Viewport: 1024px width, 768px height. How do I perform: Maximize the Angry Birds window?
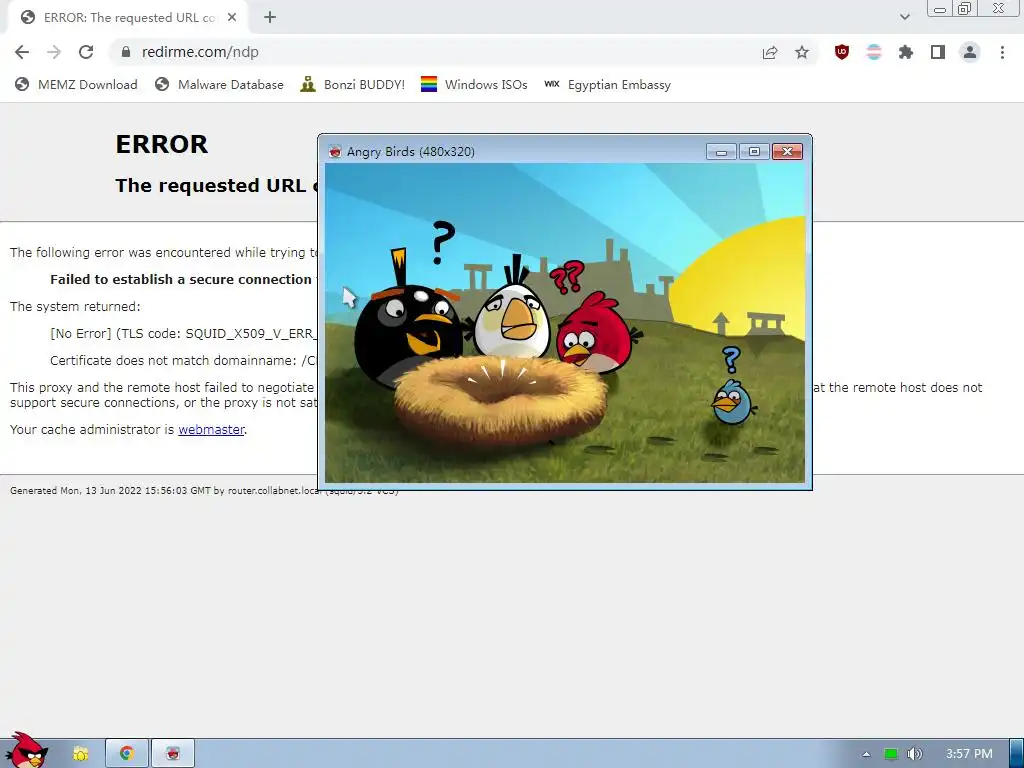[x=754, y=152]
